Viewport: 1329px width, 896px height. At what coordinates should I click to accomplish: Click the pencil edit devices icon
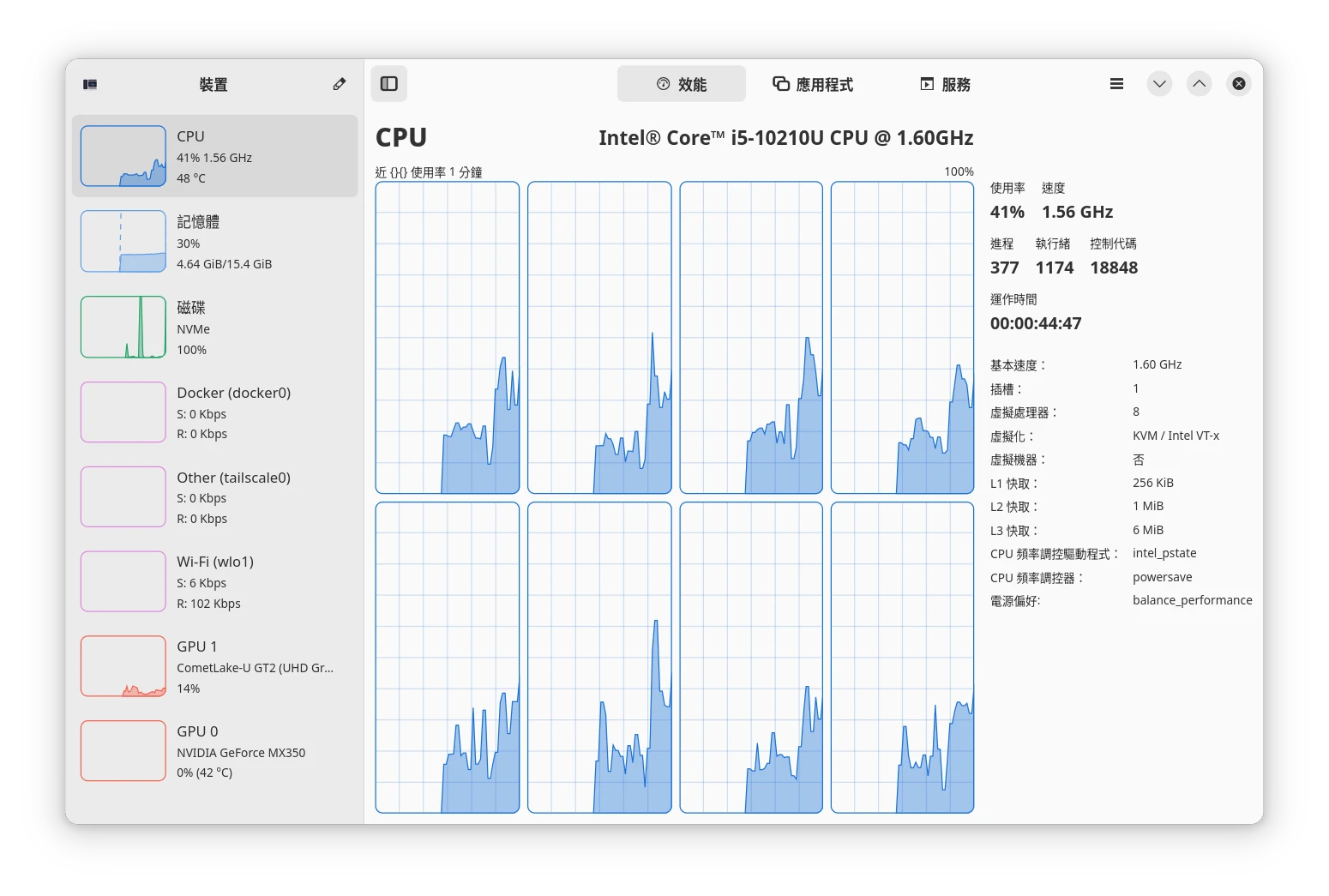(x=340, y=84)
